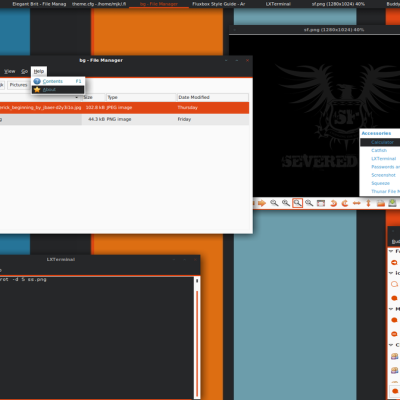Select Calculator in Accessories menu
This screenshot has height=400, width=400.
(x=380, y=142)
